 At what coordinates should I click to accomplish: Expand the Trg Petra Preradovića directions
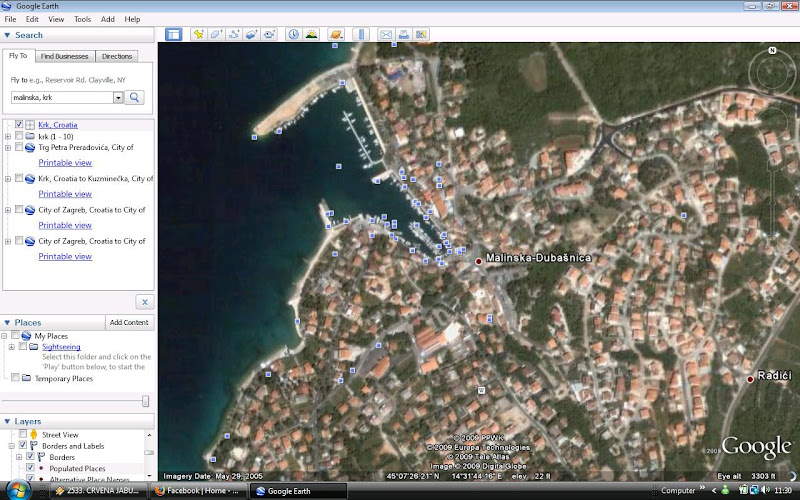click(x=8, y=148)
